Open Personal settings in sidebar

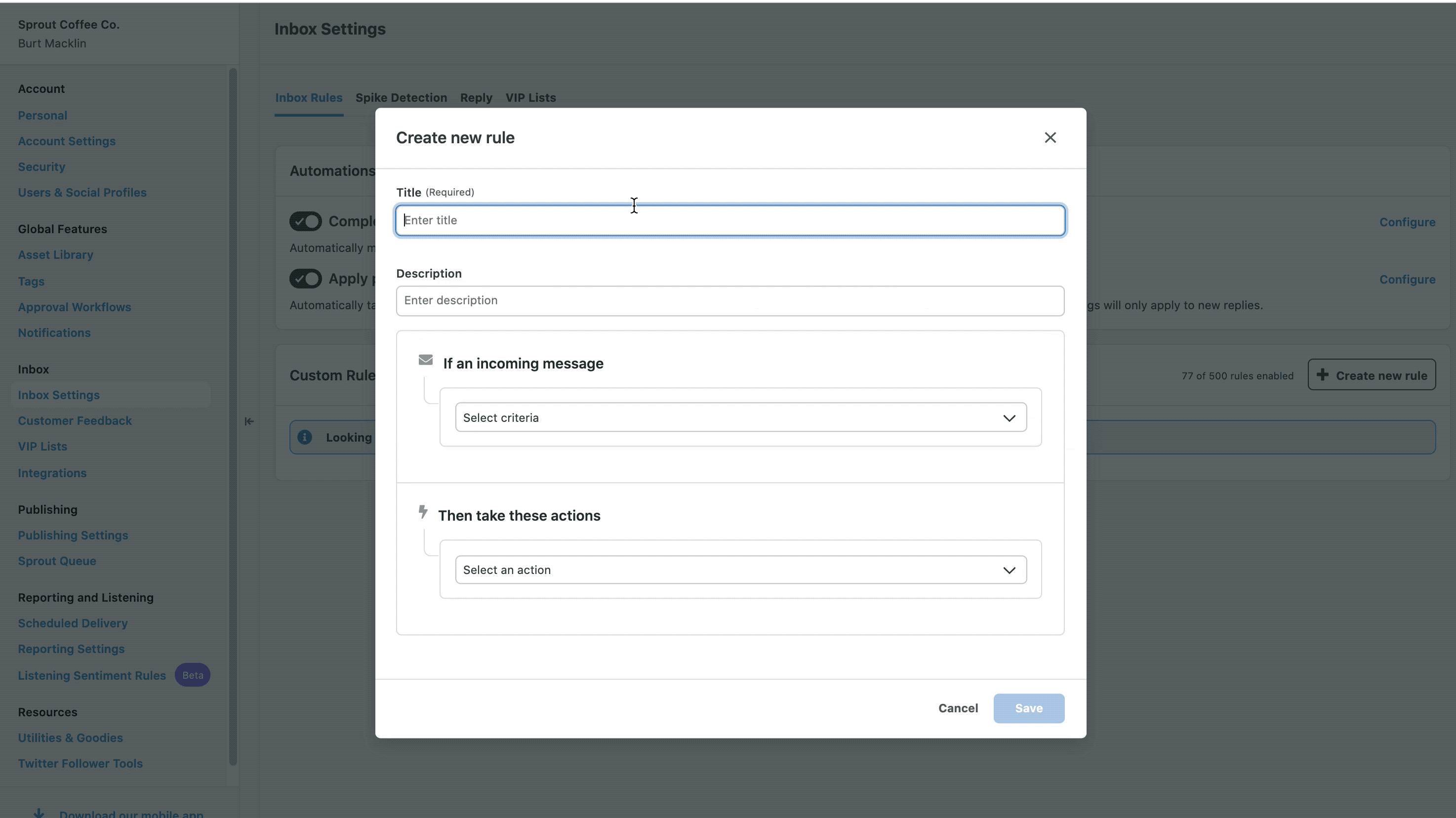click(x=42, y=115)
